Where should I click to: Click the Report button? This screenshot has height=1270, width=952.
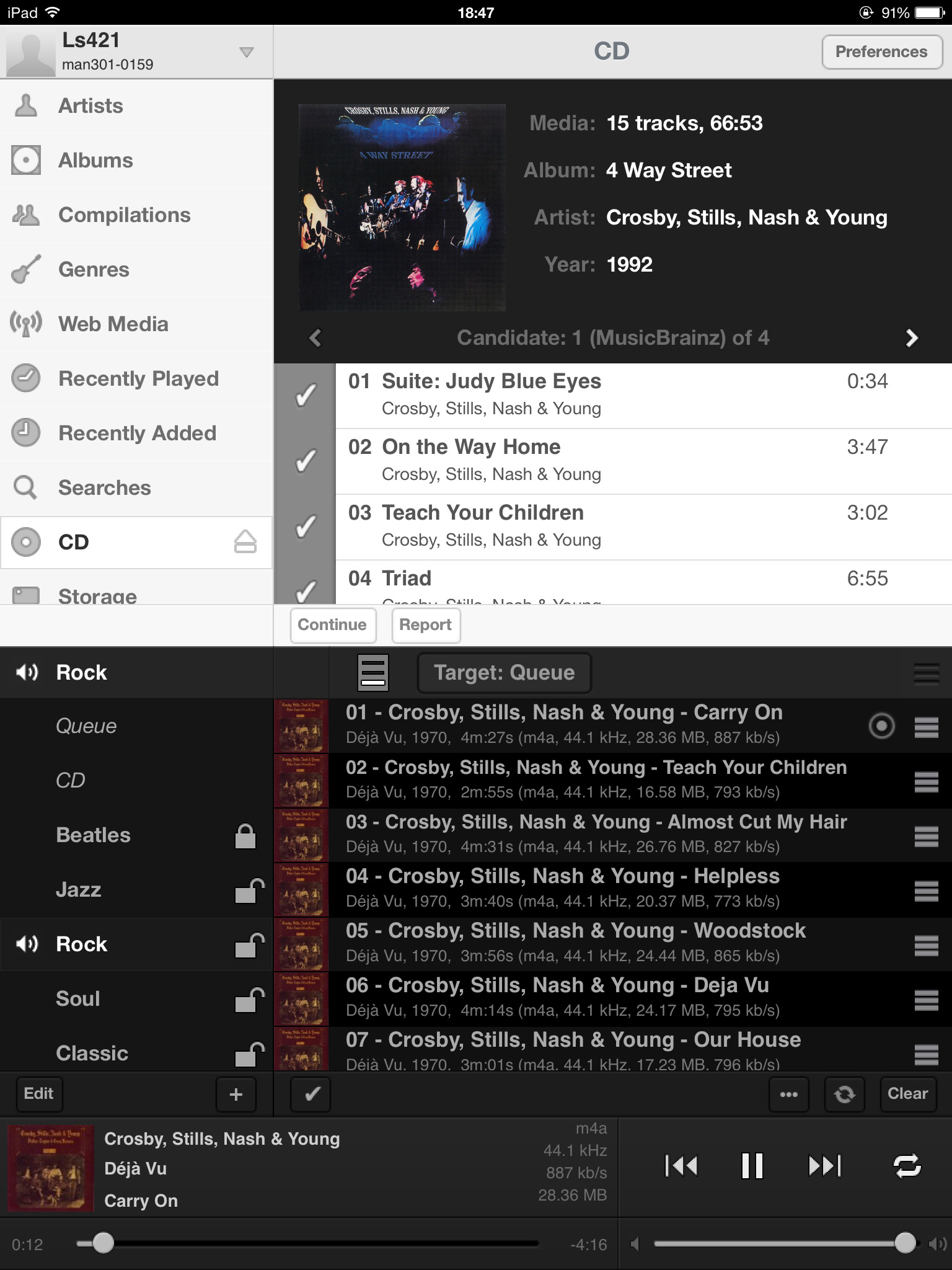tap(426, 625)
